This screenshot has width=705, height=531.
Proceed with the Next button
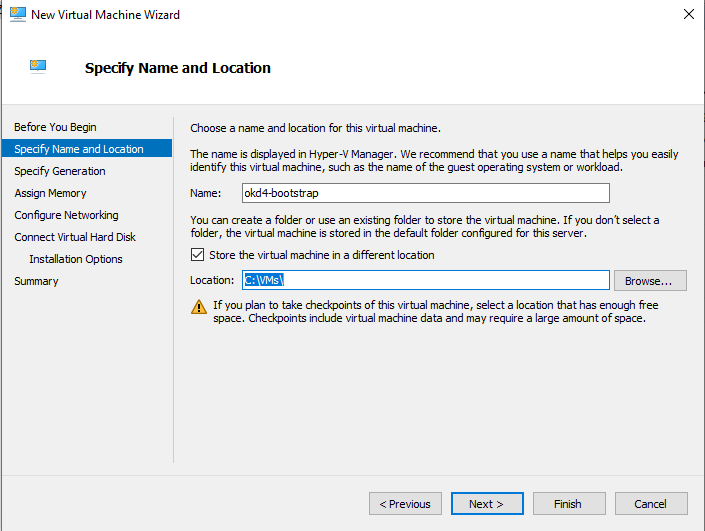tap(487, 504)
